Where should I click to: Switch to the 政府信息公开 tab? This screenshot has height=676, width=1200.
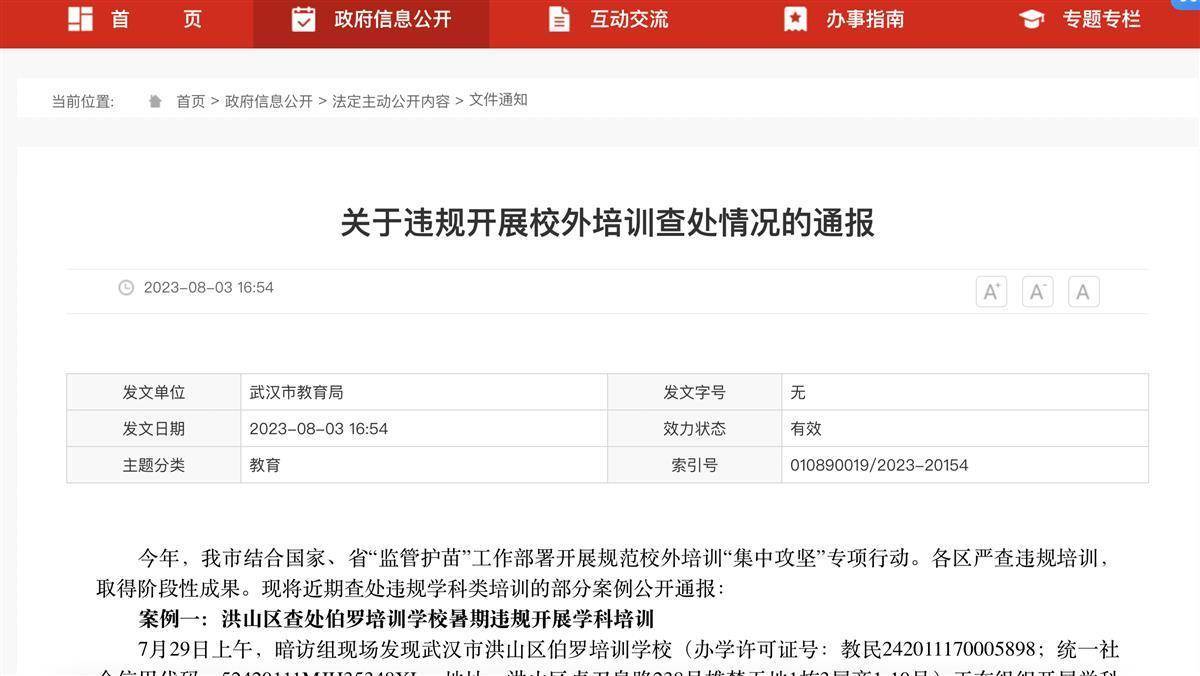point(392,18)
